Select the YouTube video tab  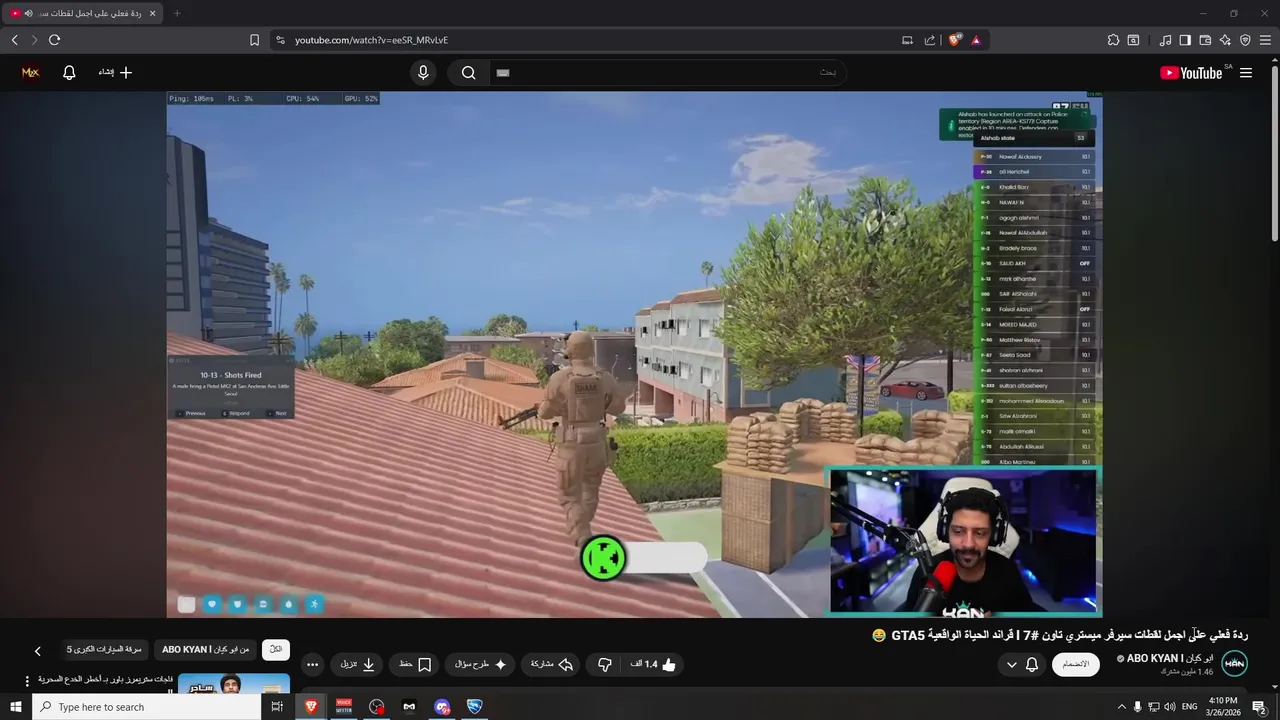point(82,13)
